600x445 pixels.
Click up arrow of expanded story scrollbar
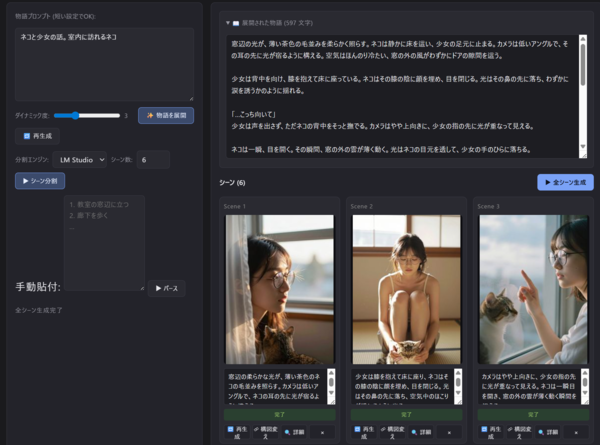583,39
